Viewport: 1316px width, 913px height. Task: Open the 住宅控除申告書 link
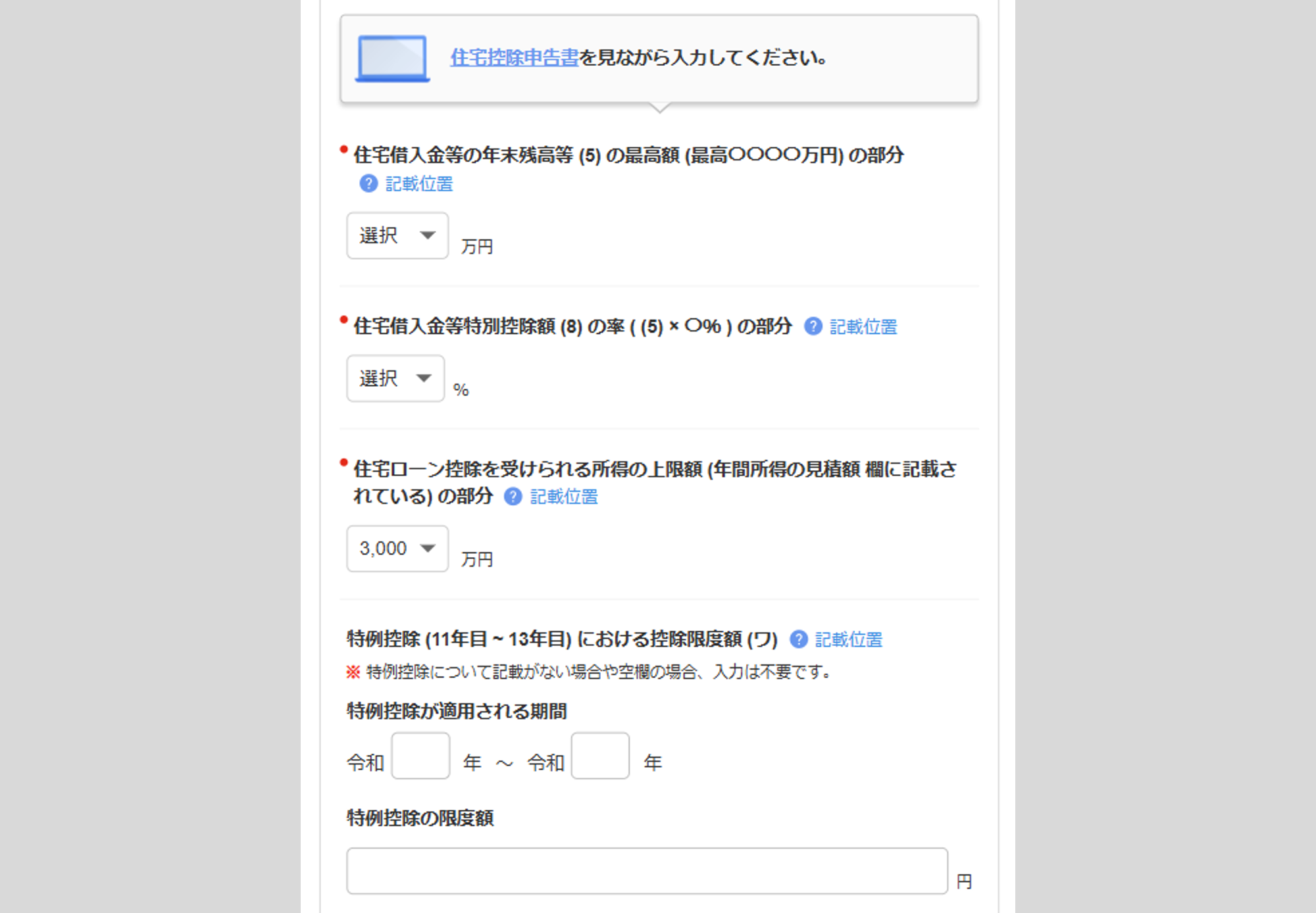pos(514,58)
